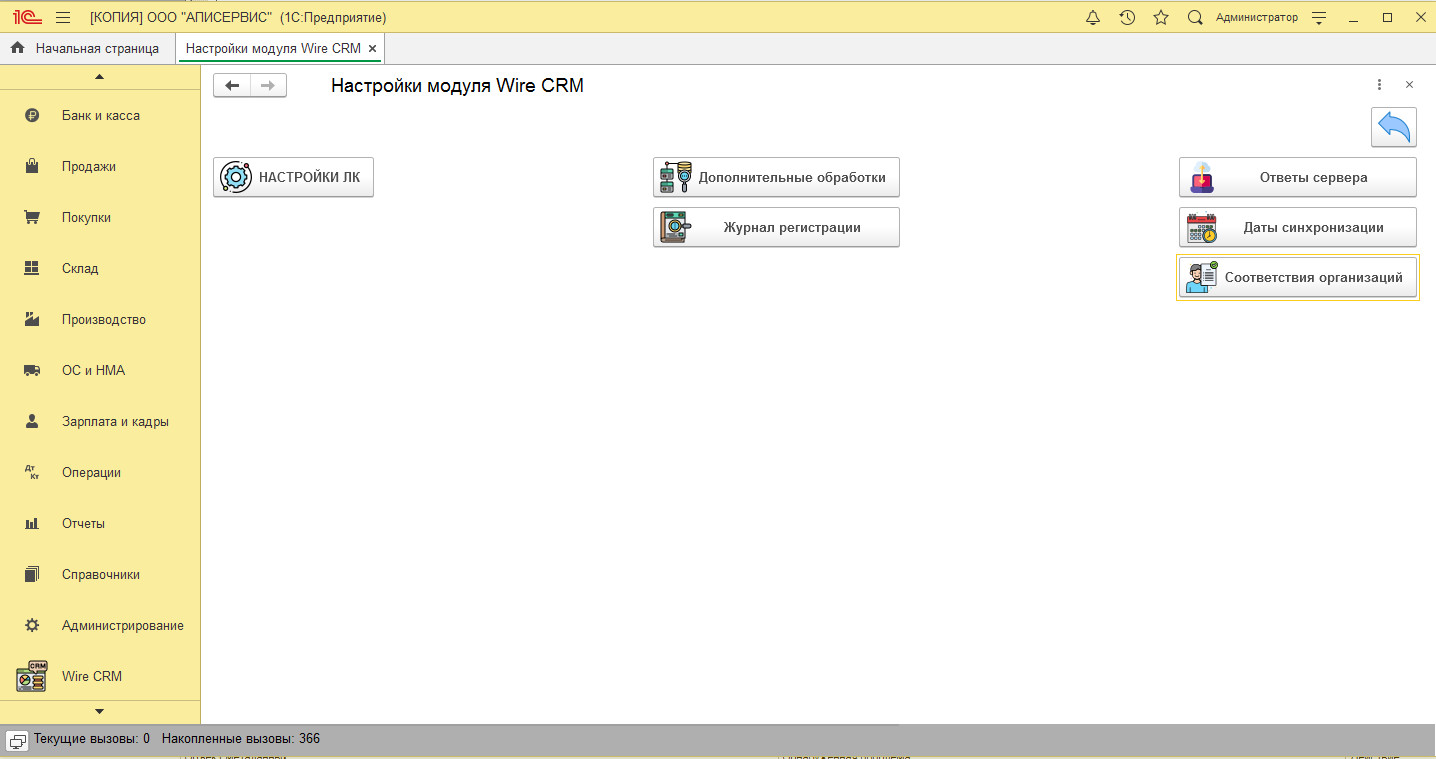
Task: Click Текущие вызовы: 0 status text
Action: click(92, 739)
